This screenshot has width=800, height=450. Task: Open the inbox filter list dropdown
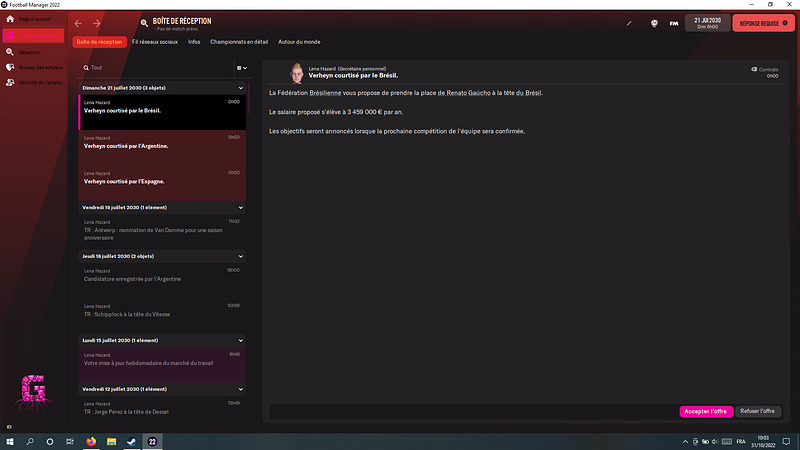coord(242,68)
